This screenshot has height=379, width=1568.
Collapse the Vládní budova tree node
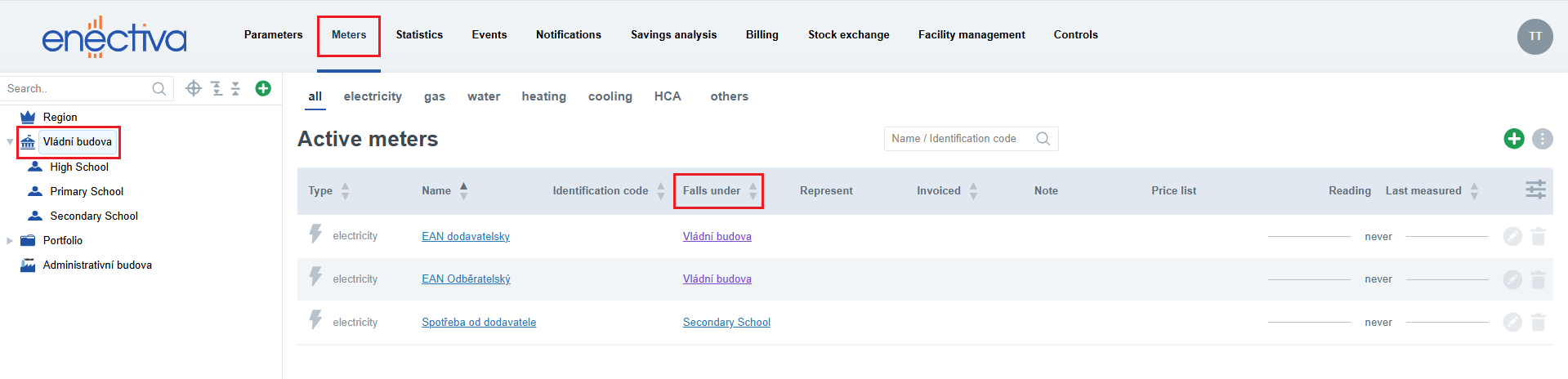click(x=10, y=142)
